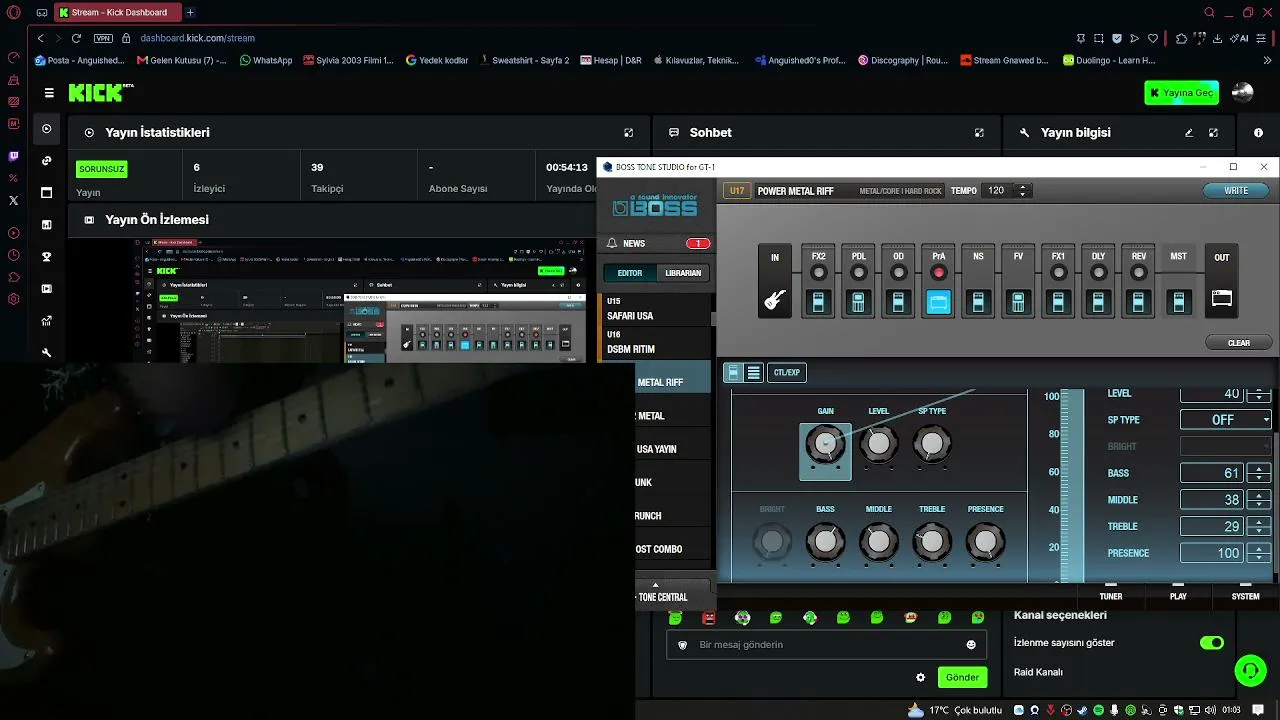Image resolution: width=1280 pixels, height=720 pixels.
Task: Select the U15 SAFARI USA patch
Action: click(x=655, y=309)
